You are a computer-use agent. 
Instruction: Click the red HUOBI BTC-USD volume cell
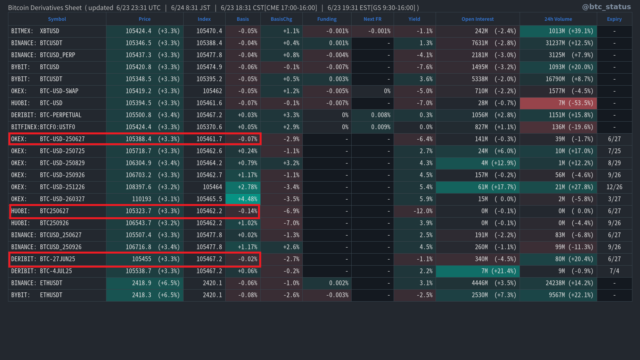558,103
